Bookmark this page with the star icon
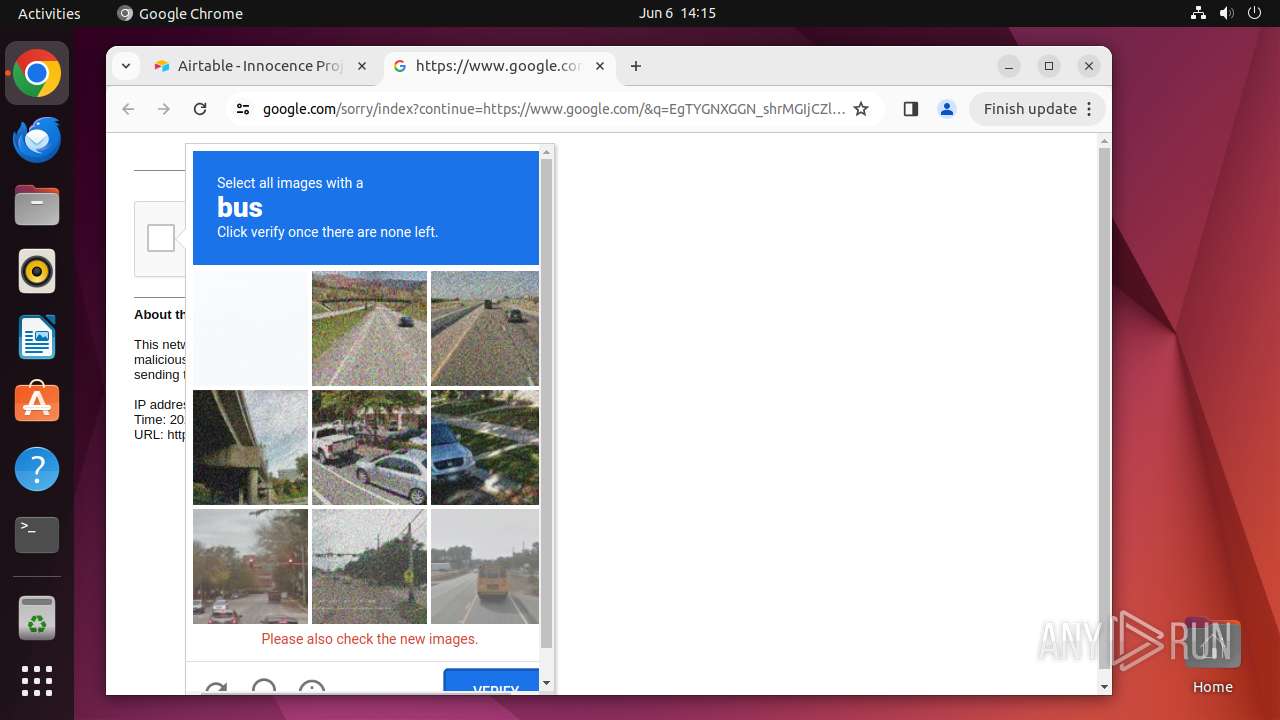Screen dimensions: 1280x720 pos(861,109)
